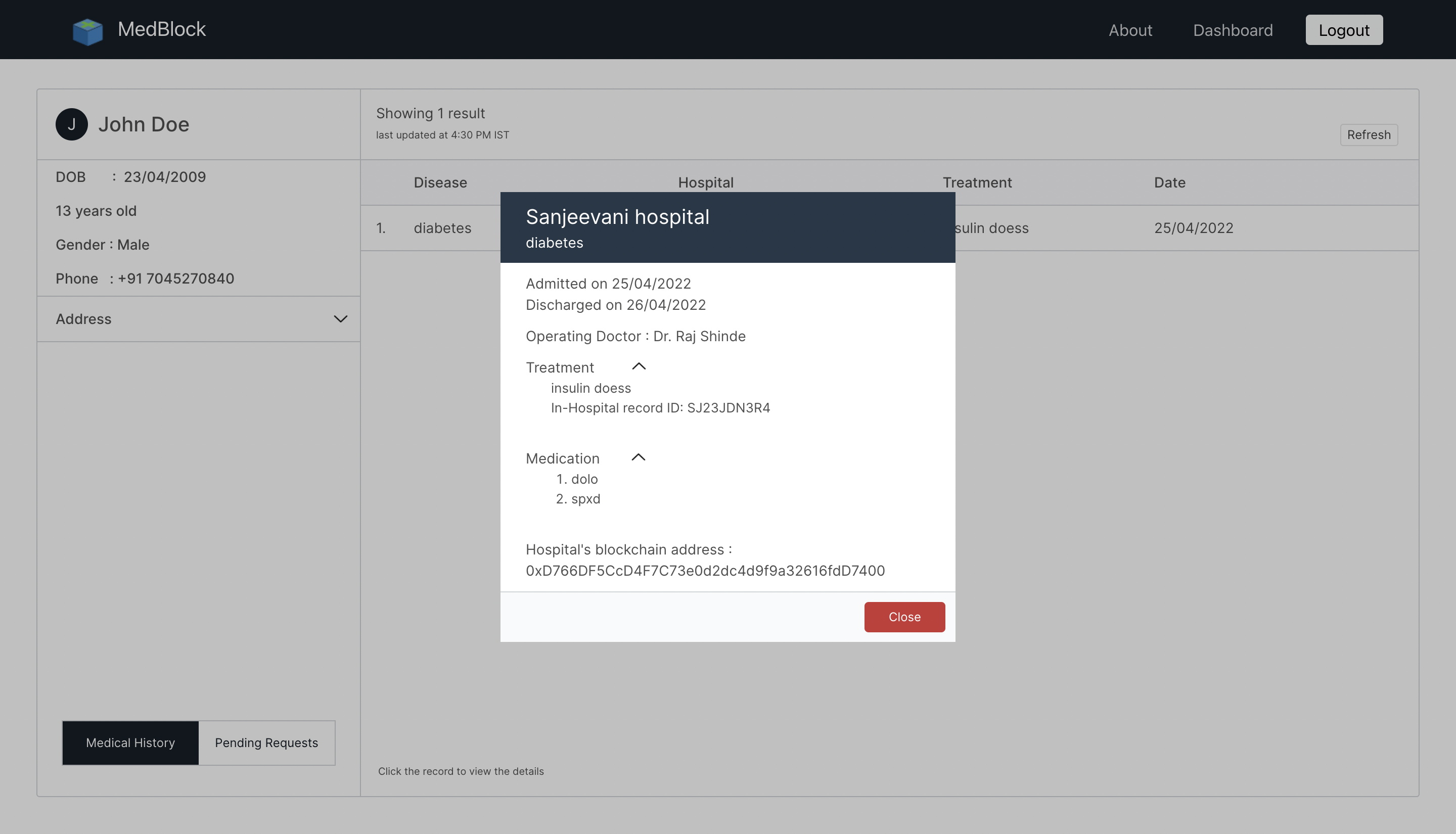Image resolution: width=1456 pixels, height=834 pixels.
Task: Click the In-Hospital record ID text
Action: pos(660,408)
